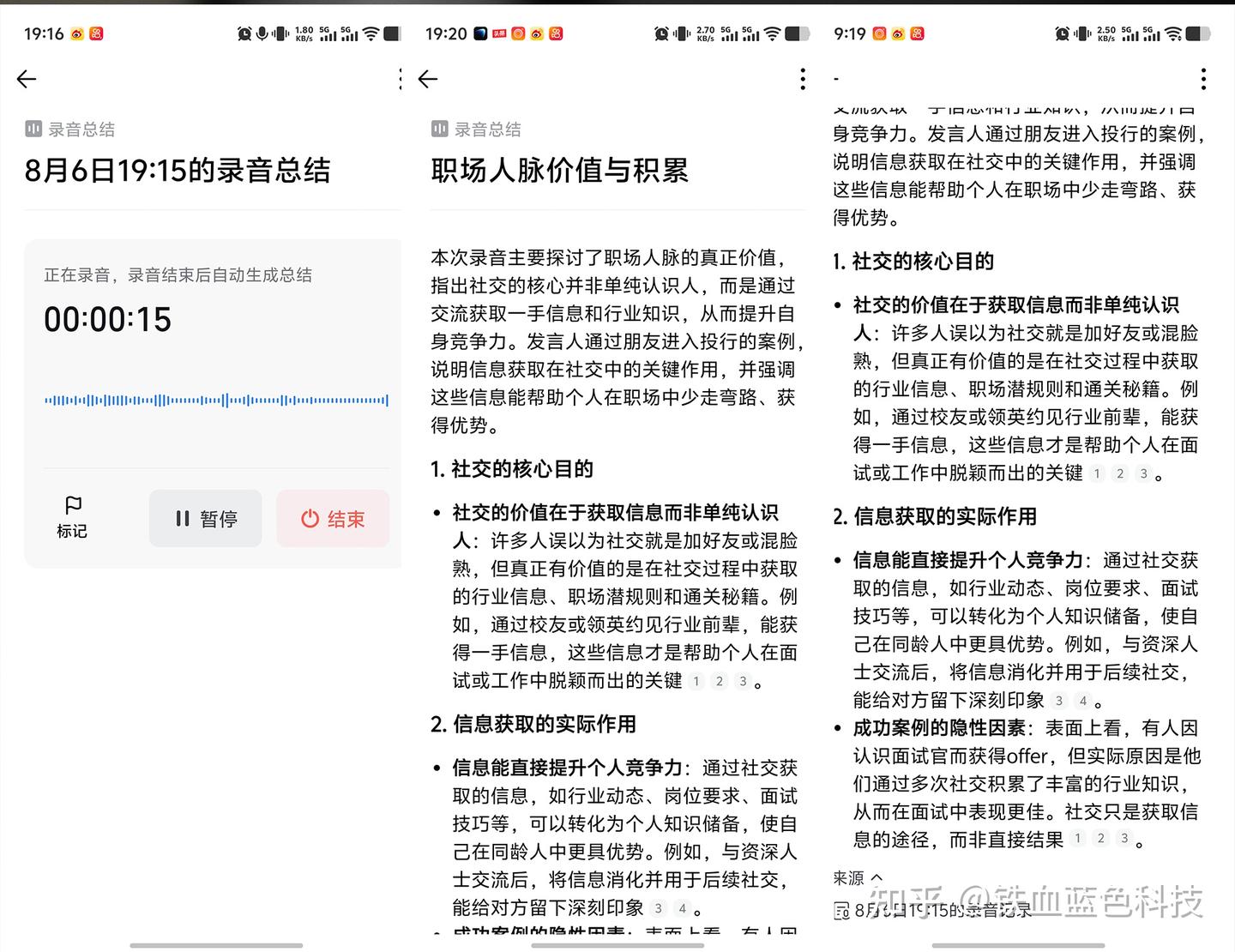Screen dimensions: 1235x952
Task: Open citation 1 after 脱颖而出的关键 in the right screen
Action: point(1097,473)
